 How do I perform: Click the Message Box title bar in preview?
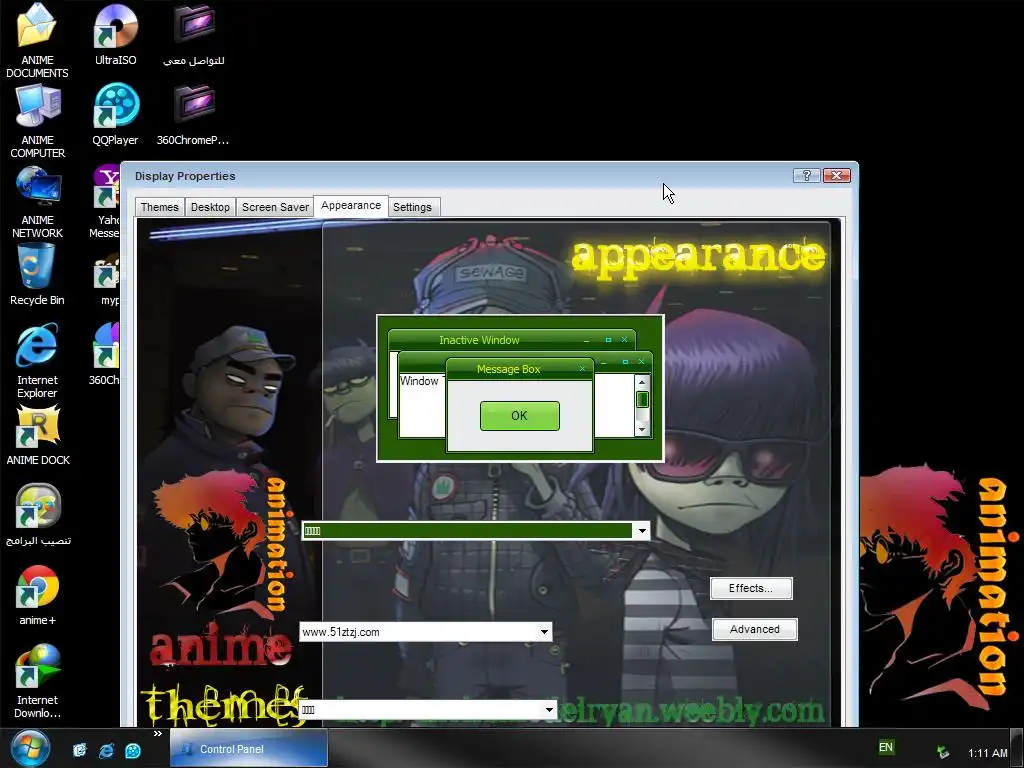519,369
